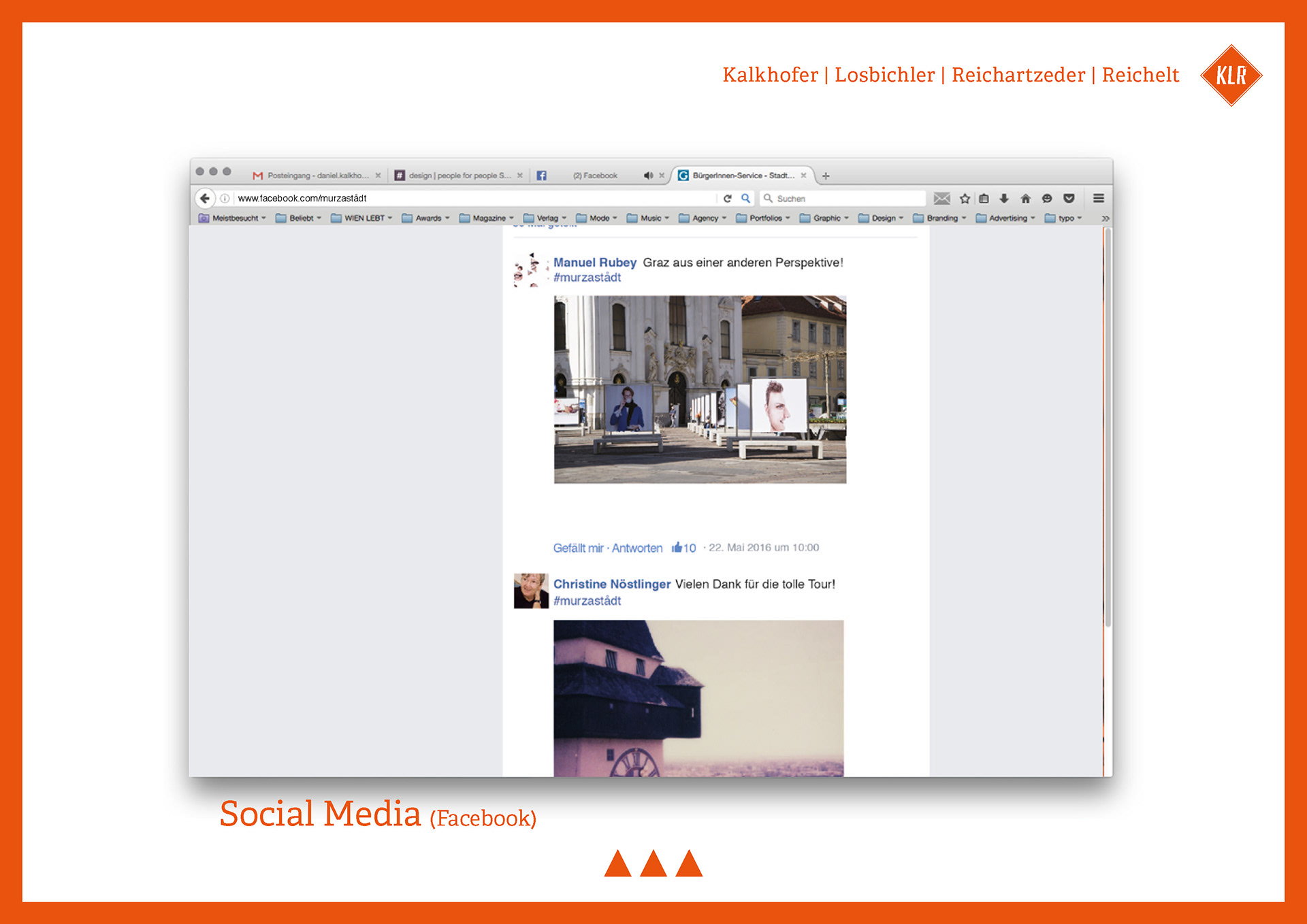This screenshot has height=924, width=1307.
Task: Click the address bar with facebook.com/murzastådt
Action: 474,198
